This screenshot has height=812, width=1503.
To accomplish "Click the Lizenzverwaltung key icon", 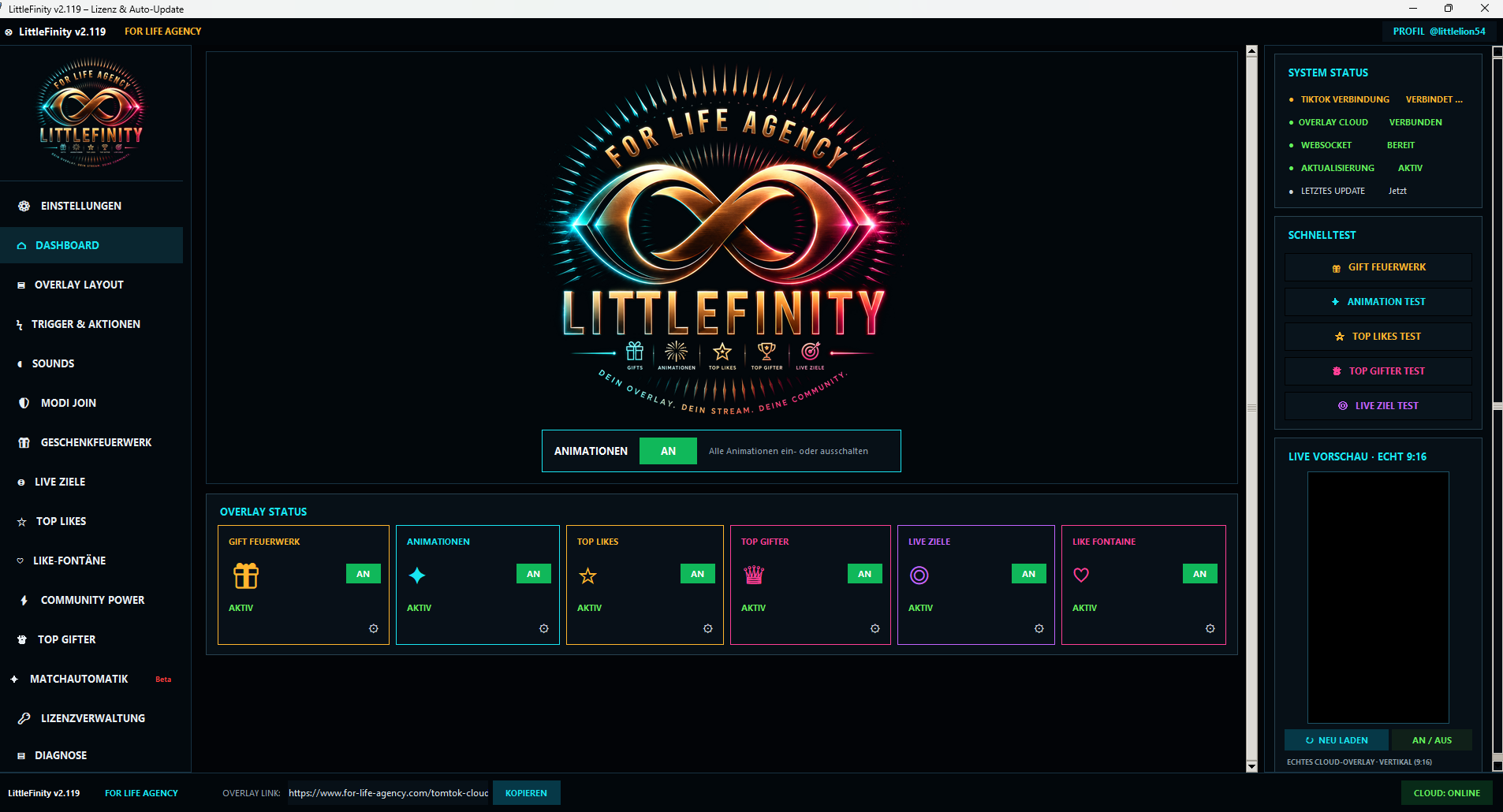I will point(24,718).
